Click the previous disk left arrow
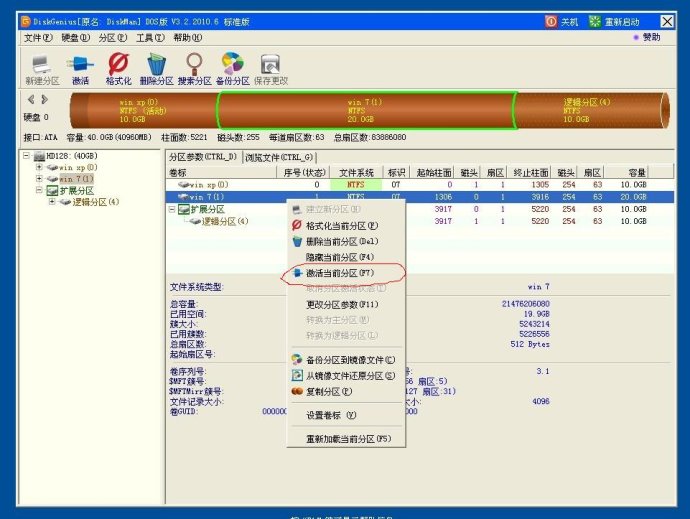 pos(31,99)
